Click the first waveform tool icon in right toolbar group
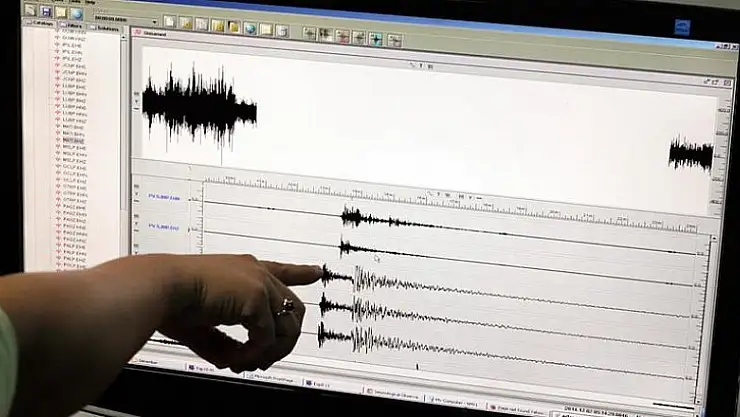 (309, 34)
